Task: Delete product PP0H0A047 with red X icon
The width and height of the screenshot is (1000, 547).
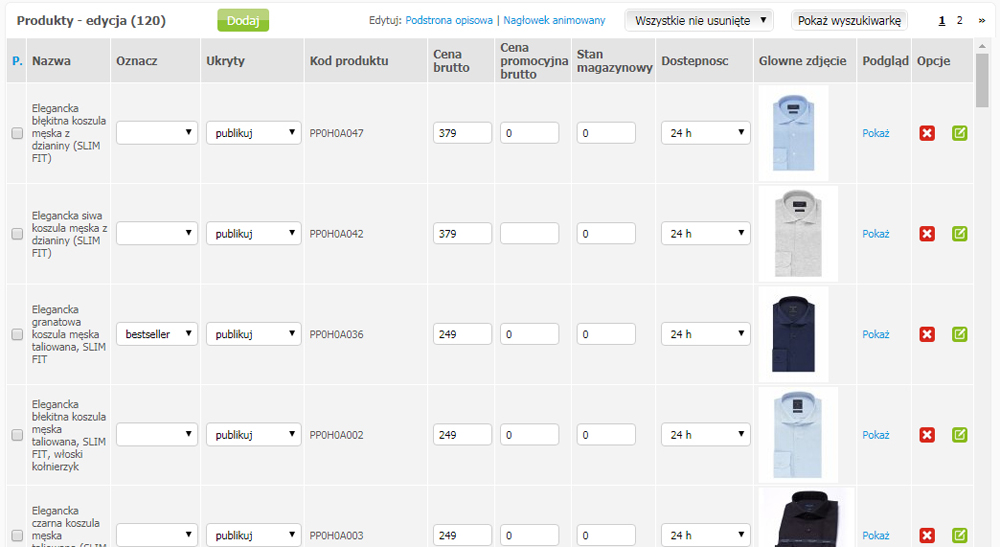Action: (x=927, y=133)
